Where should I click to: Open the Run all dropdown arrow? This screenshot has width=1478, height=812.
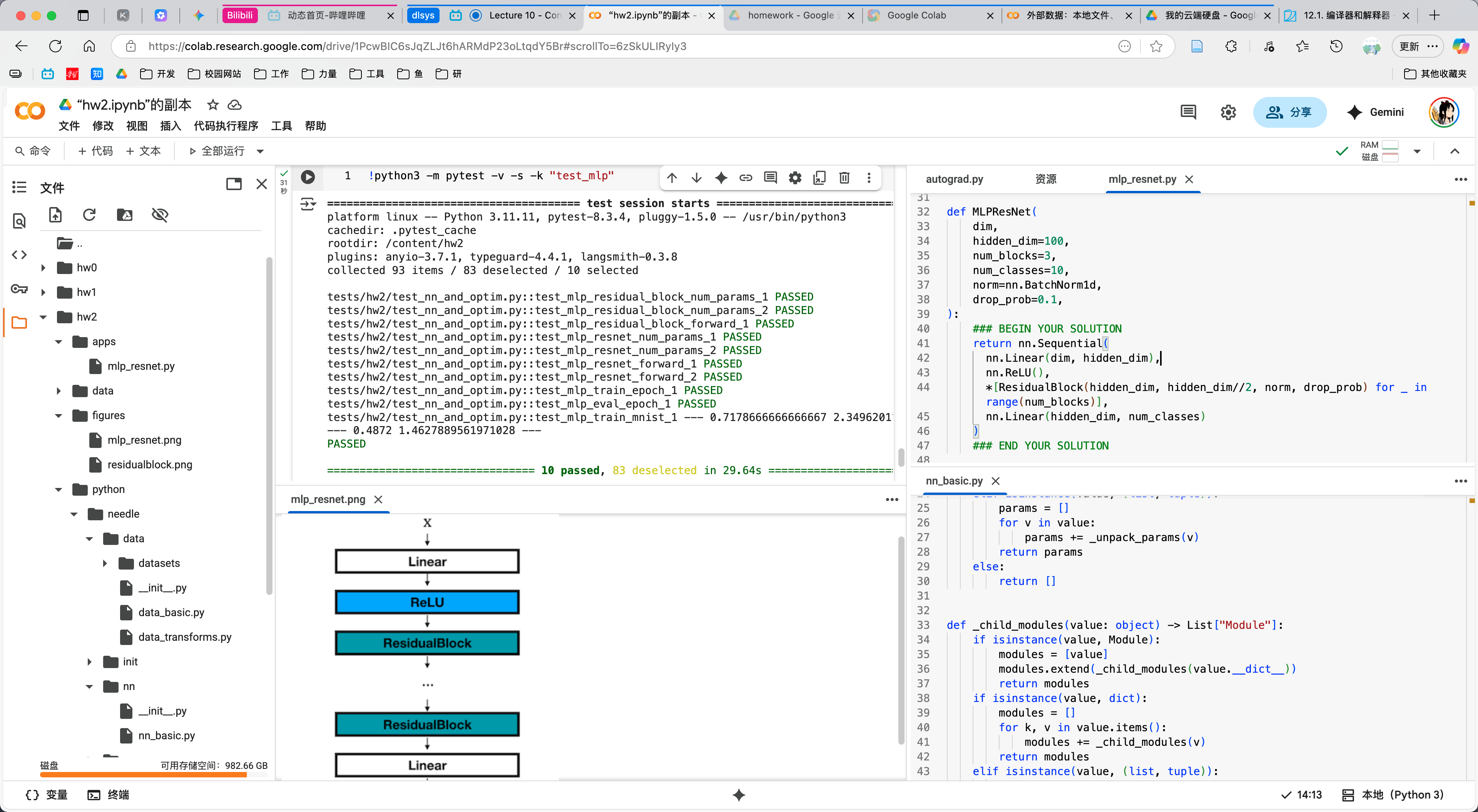(260, 152)
